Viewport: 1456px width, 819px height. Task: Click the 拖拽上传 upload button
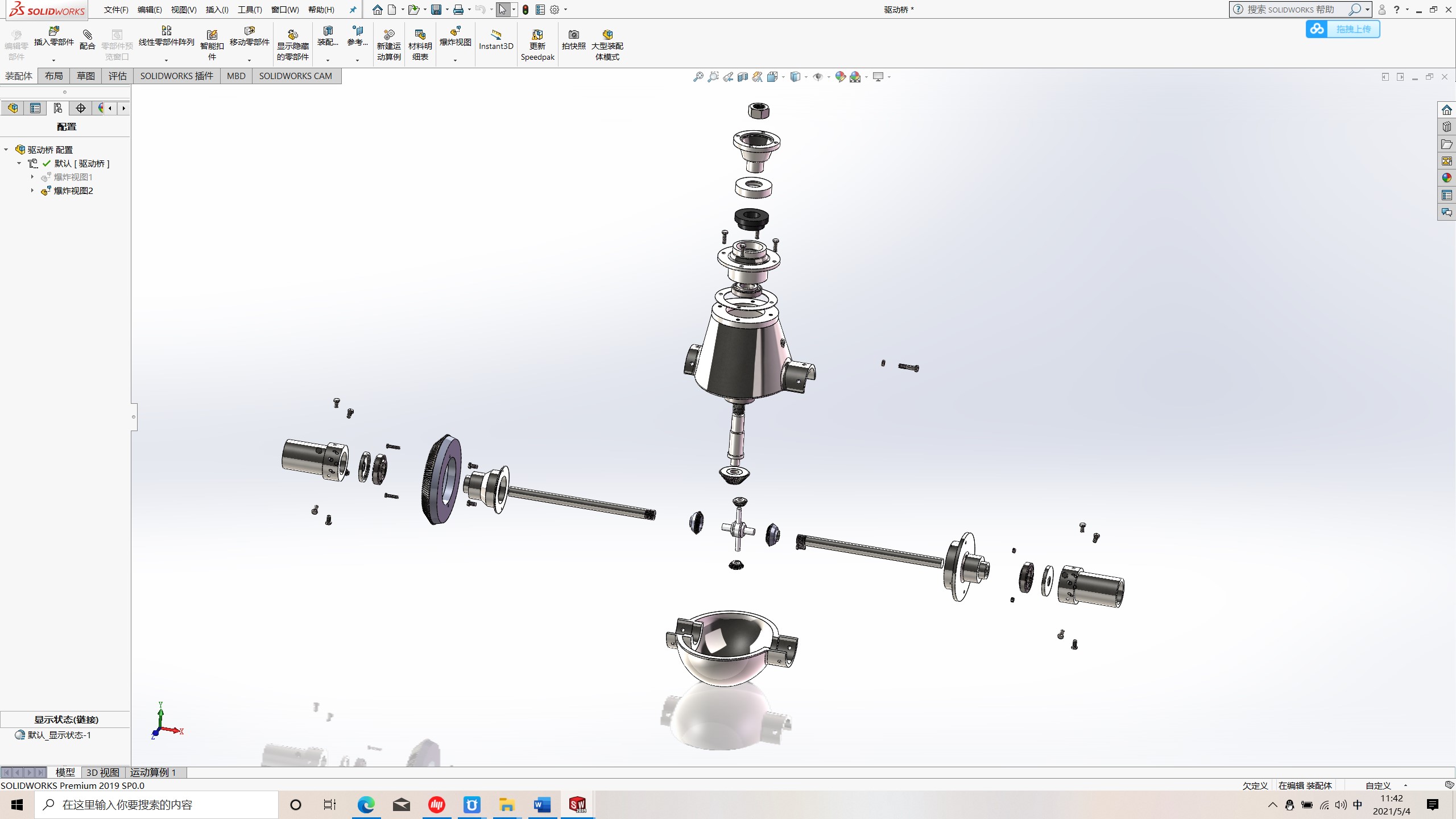pos(1342,29)
